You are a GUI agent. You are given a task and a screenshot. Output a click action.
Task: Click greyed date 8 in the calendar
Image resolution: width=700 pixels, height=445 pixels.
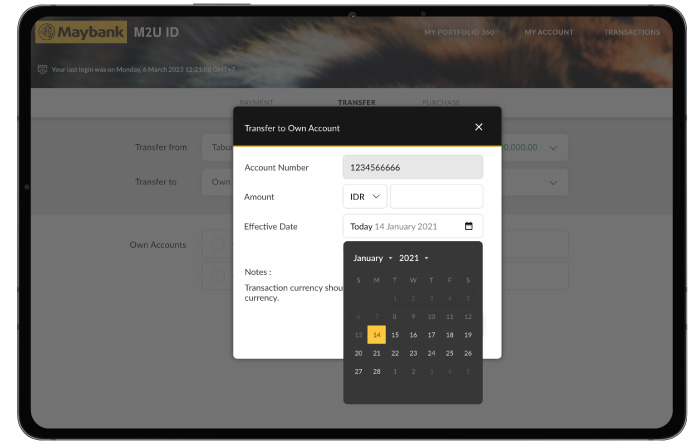(395, 316)
